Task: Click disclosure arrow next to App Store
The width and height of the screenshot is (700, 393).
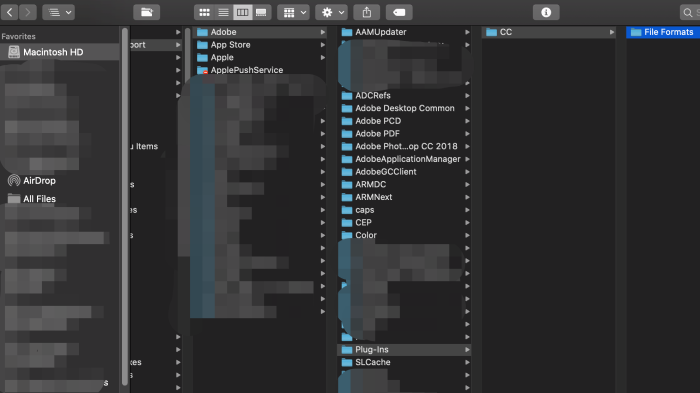Action: click(x=322, y=45)
